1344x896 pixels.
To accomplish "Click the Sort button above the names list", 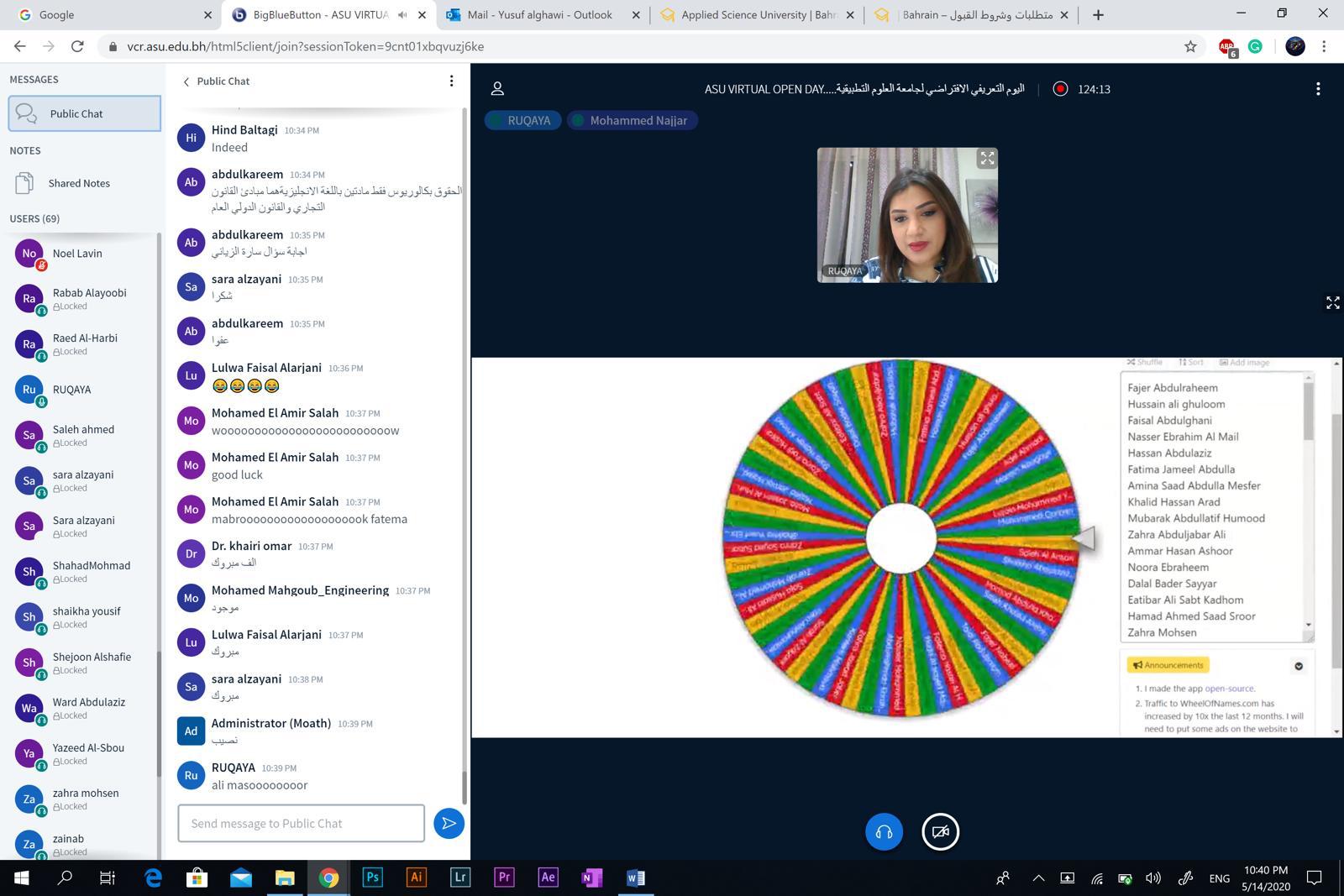I will point(1191,363).
